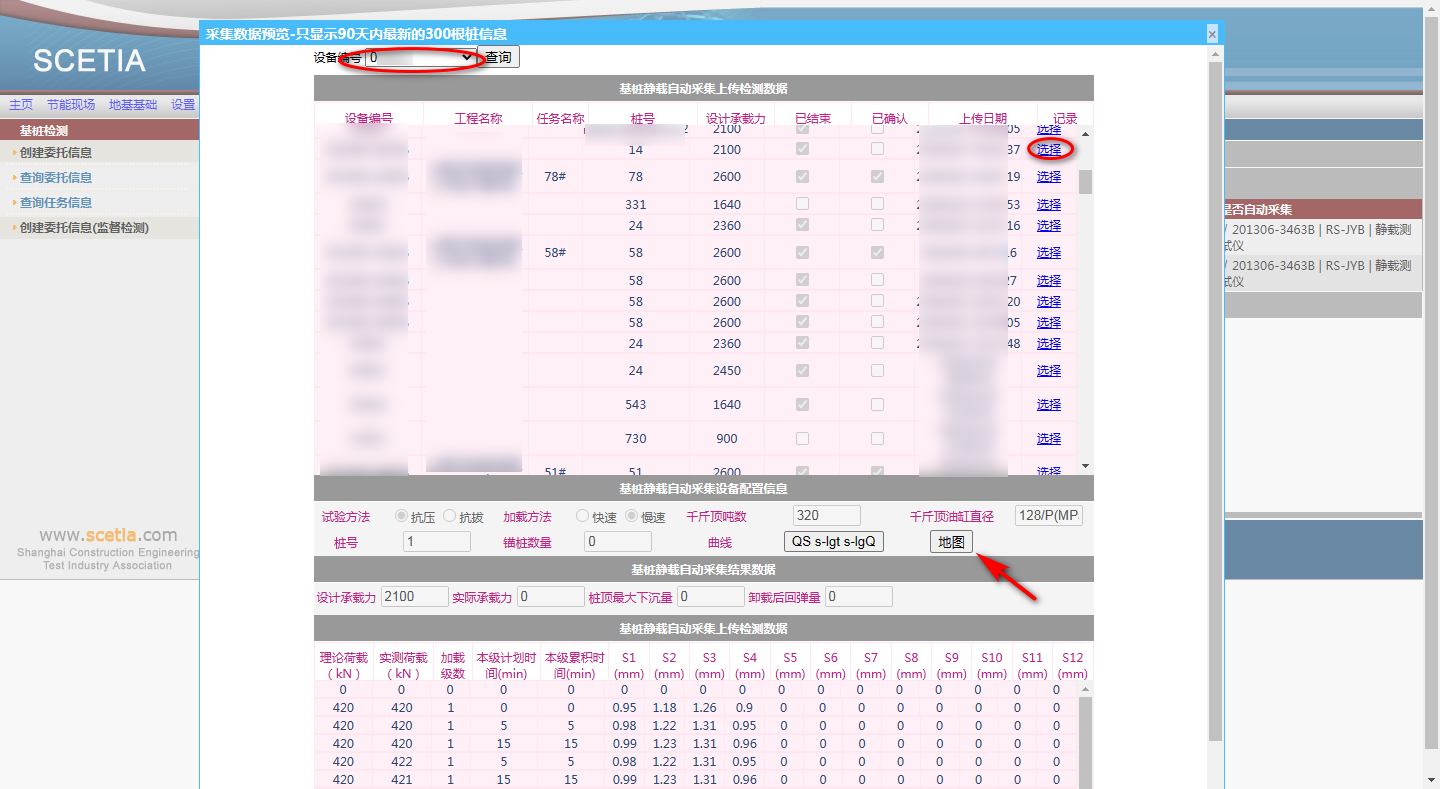Click the SCETIA logo
The height and width of the screenshot is (789, 1440).
click(x=89, y=61)
